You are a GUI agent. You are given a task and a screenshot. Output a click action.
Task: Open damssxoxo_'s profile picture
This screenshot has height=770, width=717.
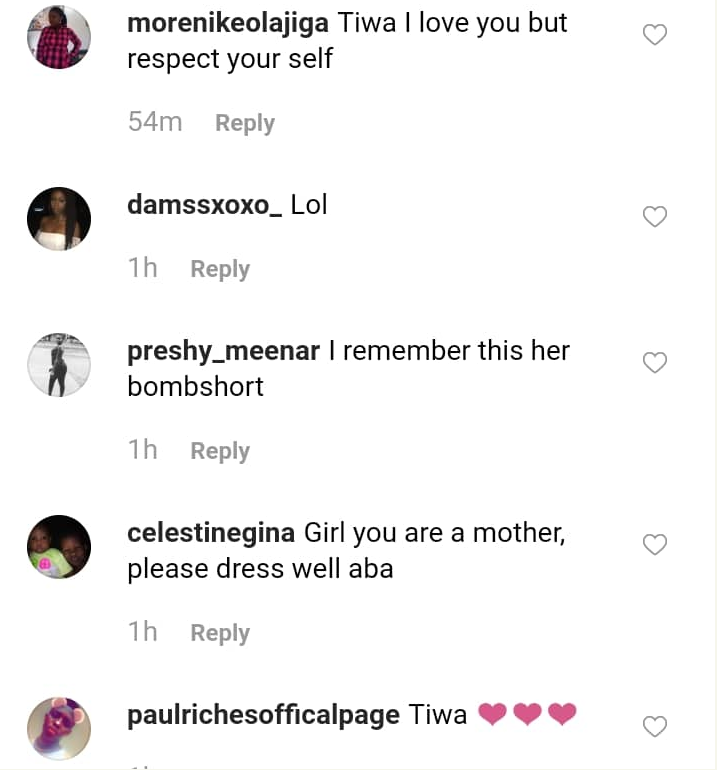[x=59, y=218]
